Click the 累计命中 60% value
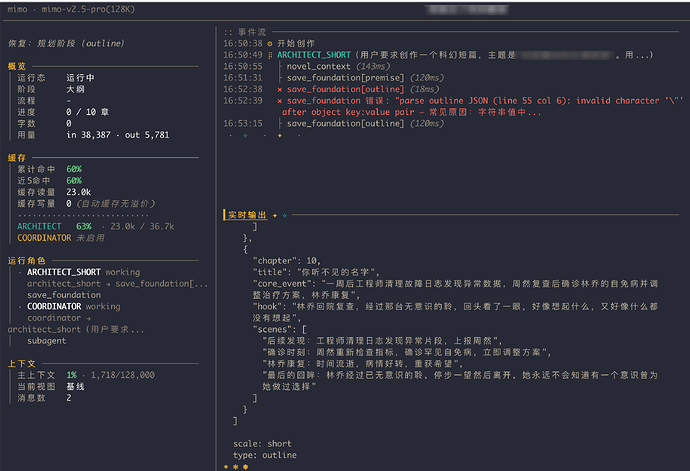 74,169
